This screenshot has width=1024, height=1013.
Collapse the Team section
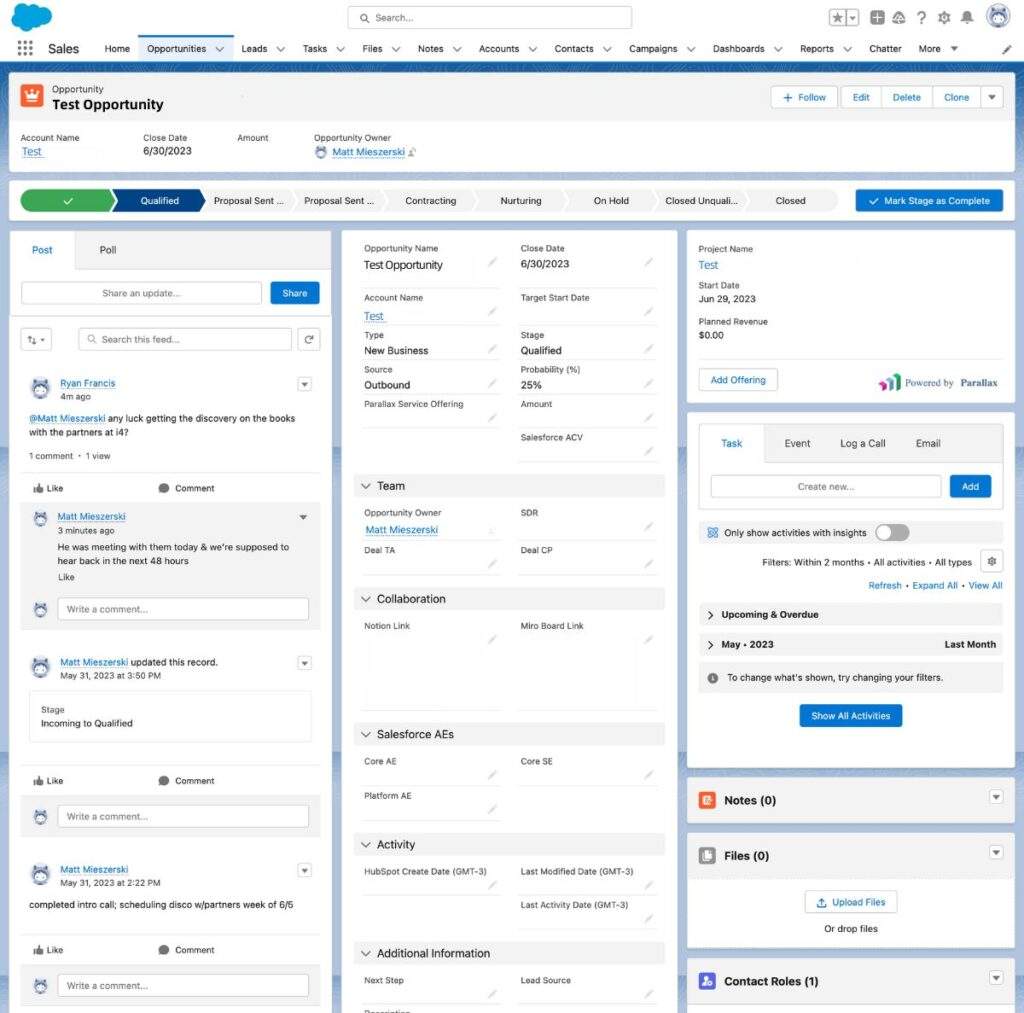(364, 486)
